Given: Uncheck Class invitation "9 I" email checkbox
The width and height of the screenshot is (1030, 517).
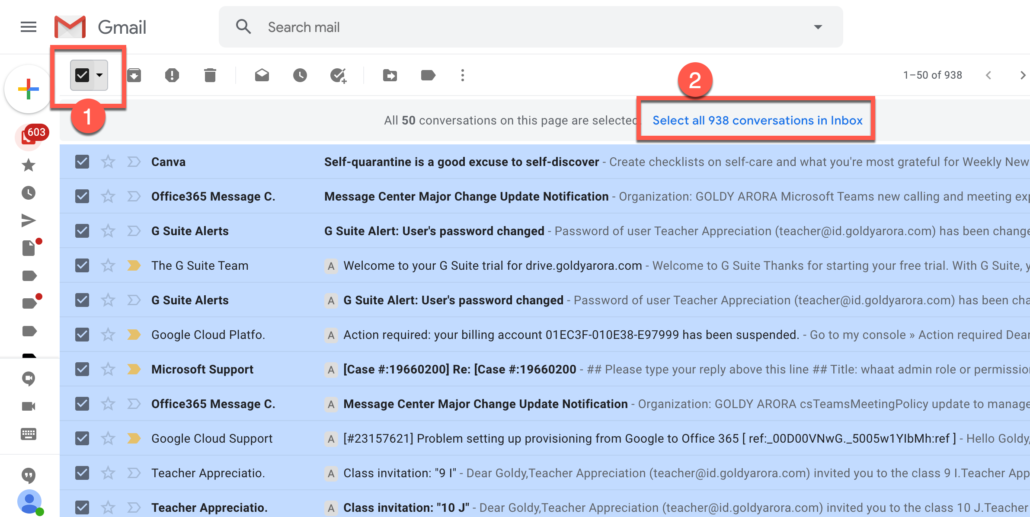Looking at the screenshot, I should tap(82, 473).
